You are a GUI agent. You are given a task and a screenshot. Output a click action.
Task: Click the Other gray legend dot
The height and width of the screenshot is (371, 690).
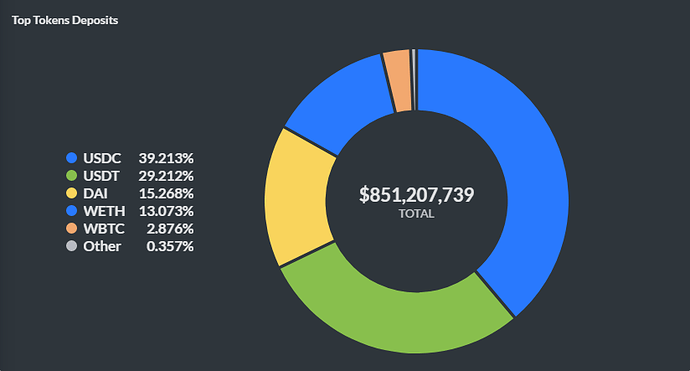click(x=71, y=246)
